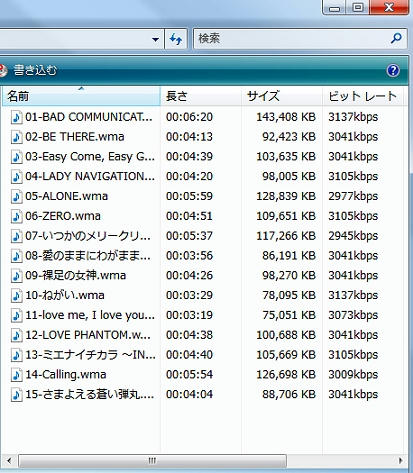Image resolution: width=413 pixels, height=473 pixels.
Task: Select music icon of 11-love me, I love you...
Action: click(17, 316)
